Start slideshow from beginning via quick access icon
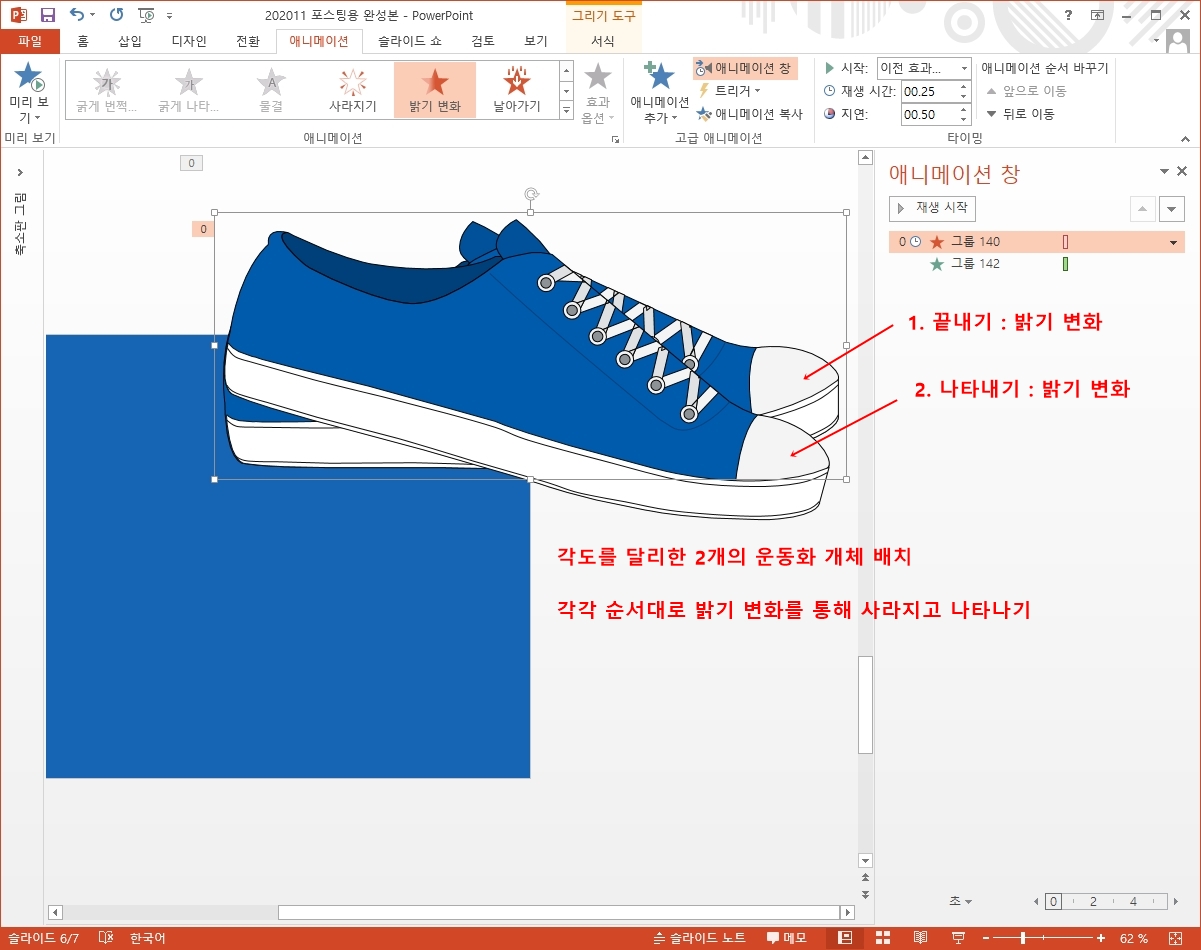 point(146,15)
